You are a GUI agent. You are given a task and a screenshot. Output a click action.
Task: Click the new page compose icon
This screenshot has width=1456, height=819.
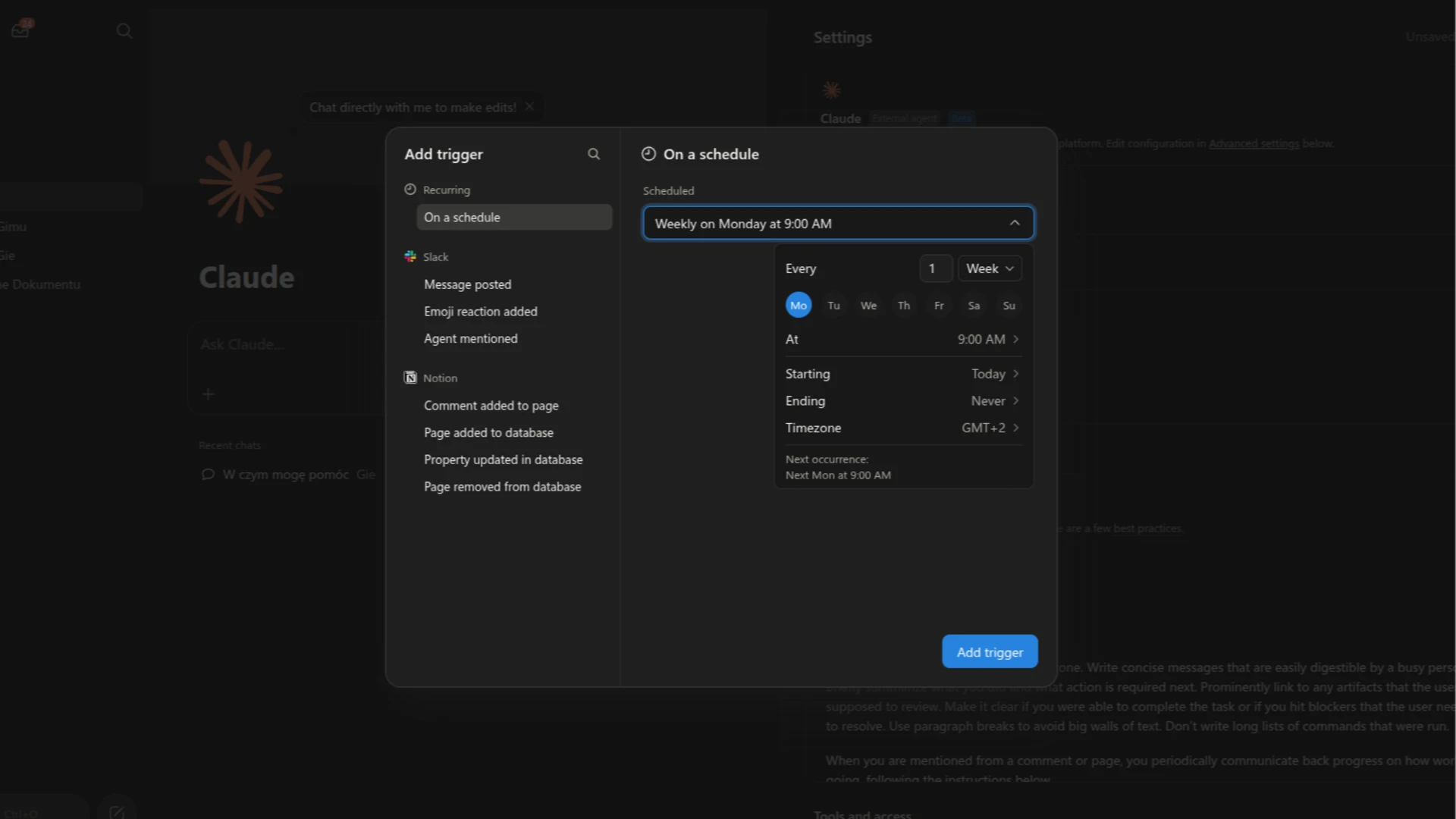pyautogui.click(x=117, y=812)
